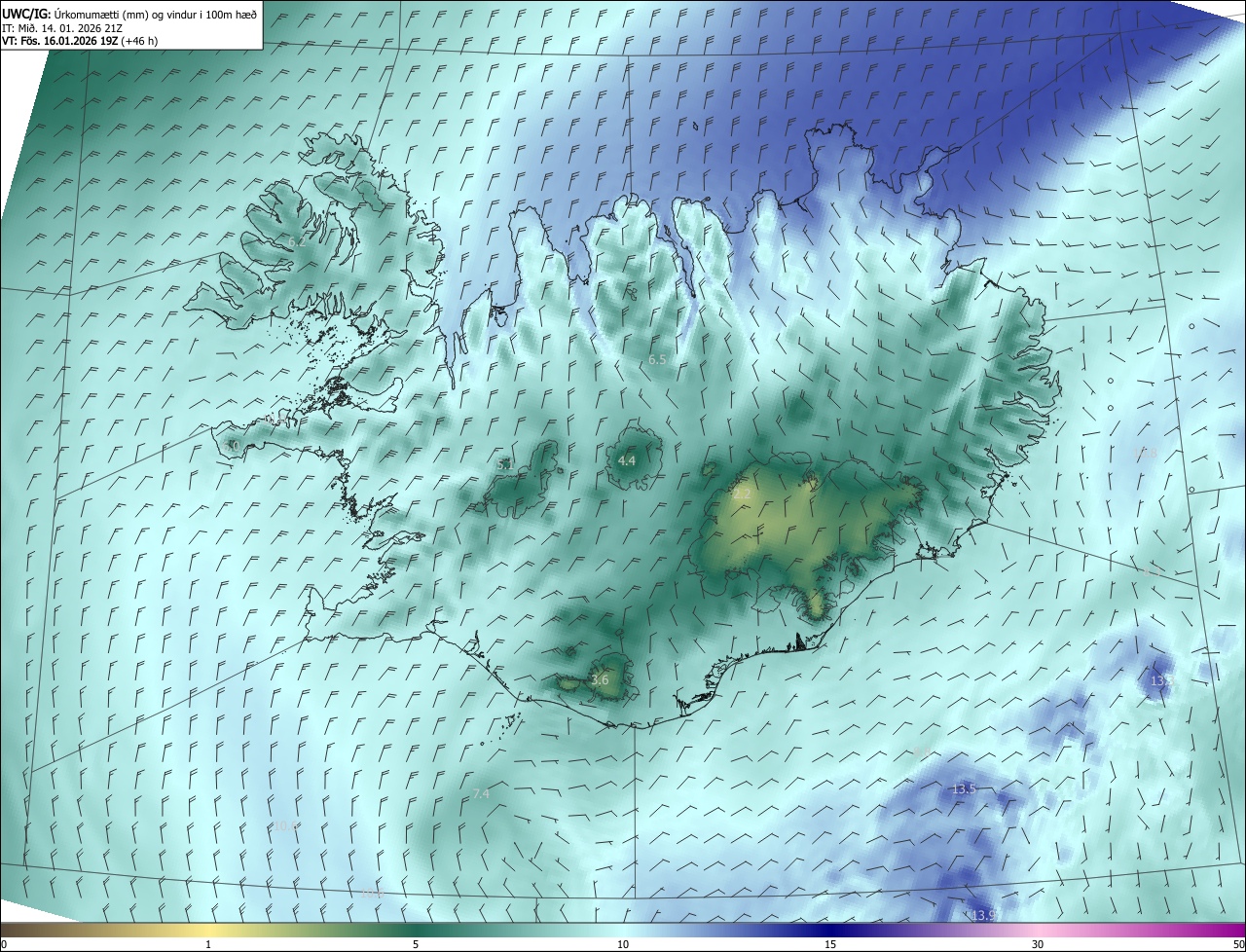This screenshot has height=952, width=1246.
Task: Click the color bar tick label 5
Action: [416, 944]
